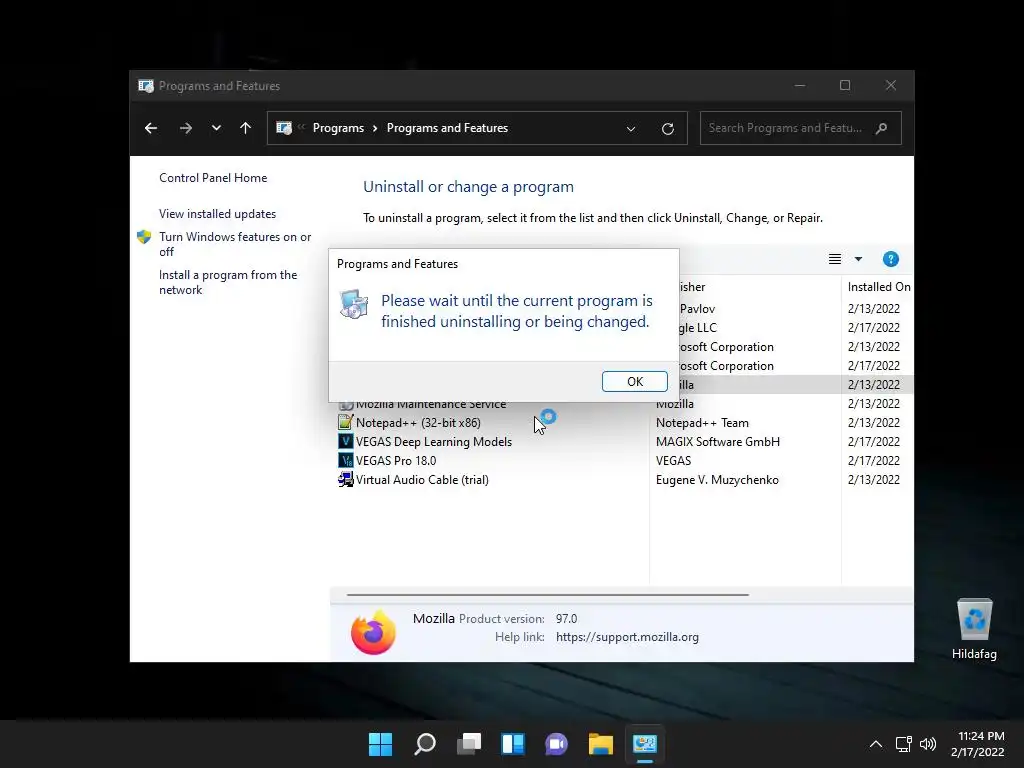Open Task View on the taskbar
The width and height of the screenshot is (1024, 768).
(x=469, y=744)
